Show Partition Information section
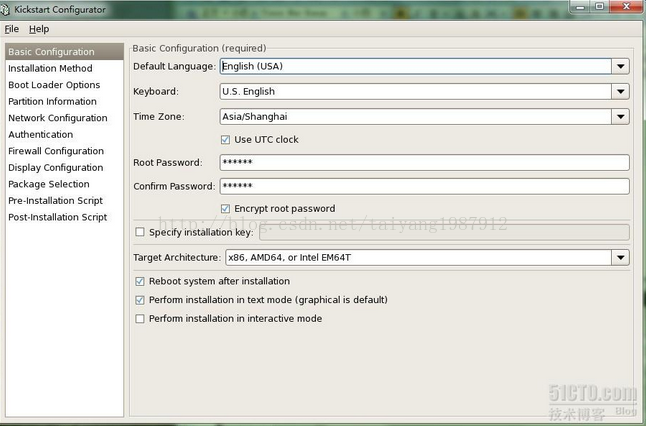 coord(65,101)
